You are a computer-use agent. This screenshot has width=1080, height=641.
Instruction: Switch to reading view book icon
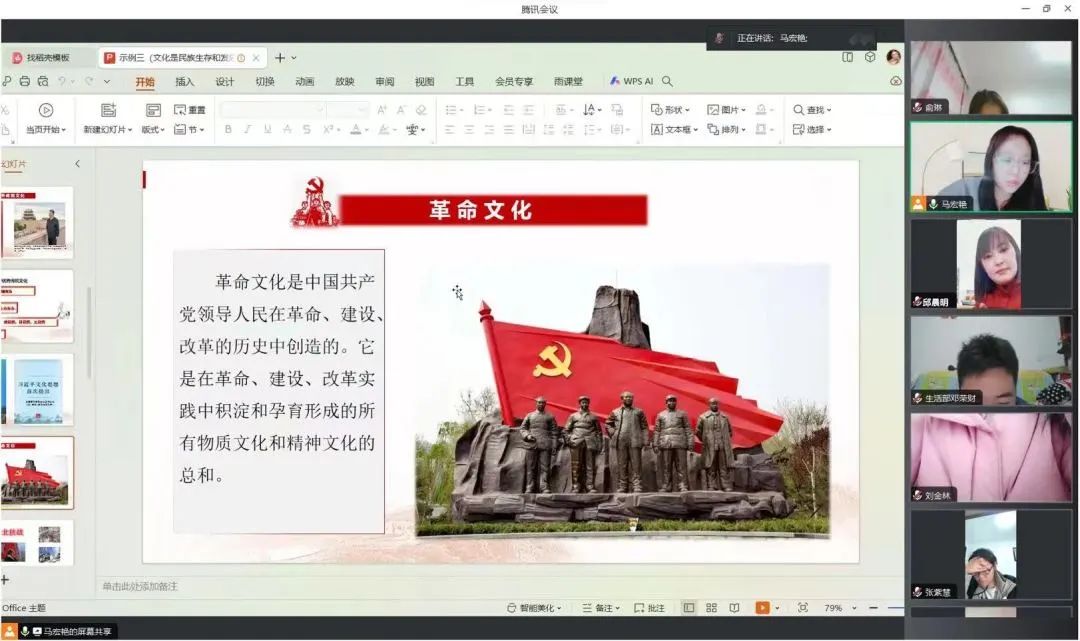tap(734, 608)
